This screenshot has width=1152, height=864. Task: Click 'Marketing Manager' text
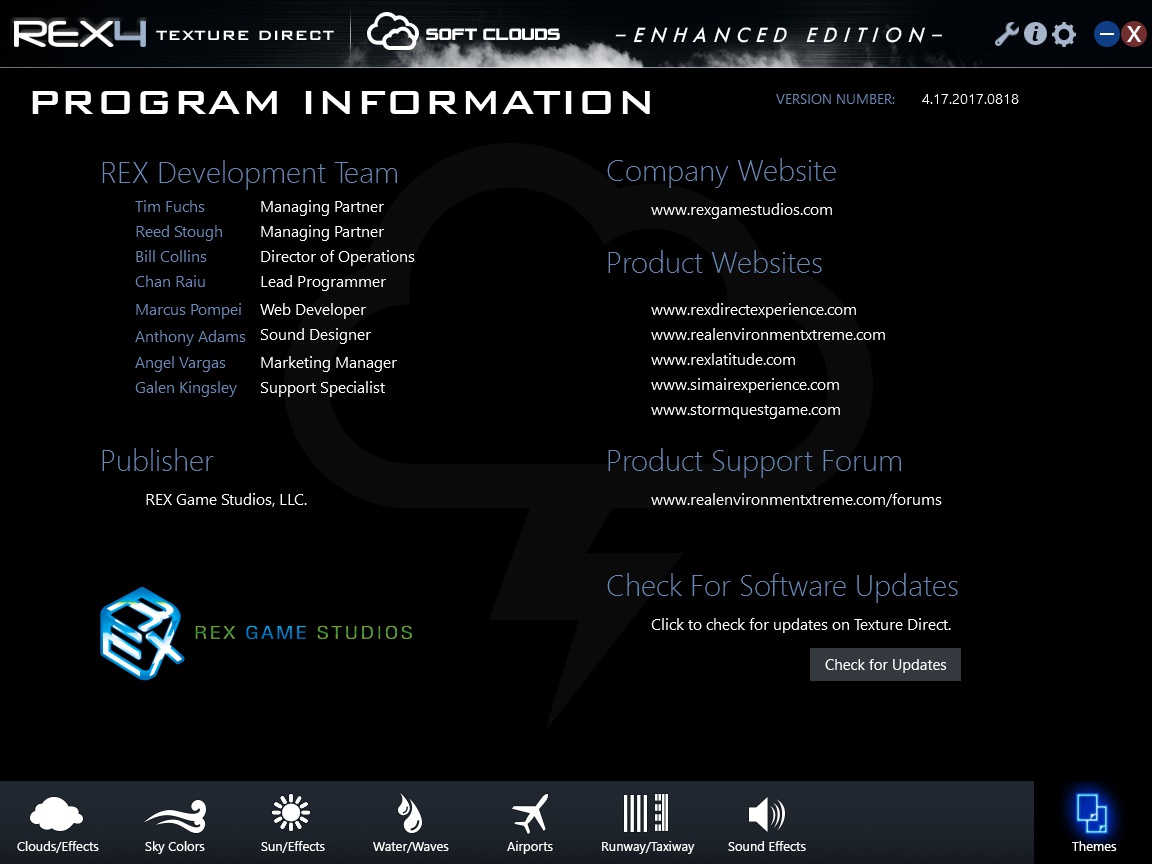(x=328, y=363)
